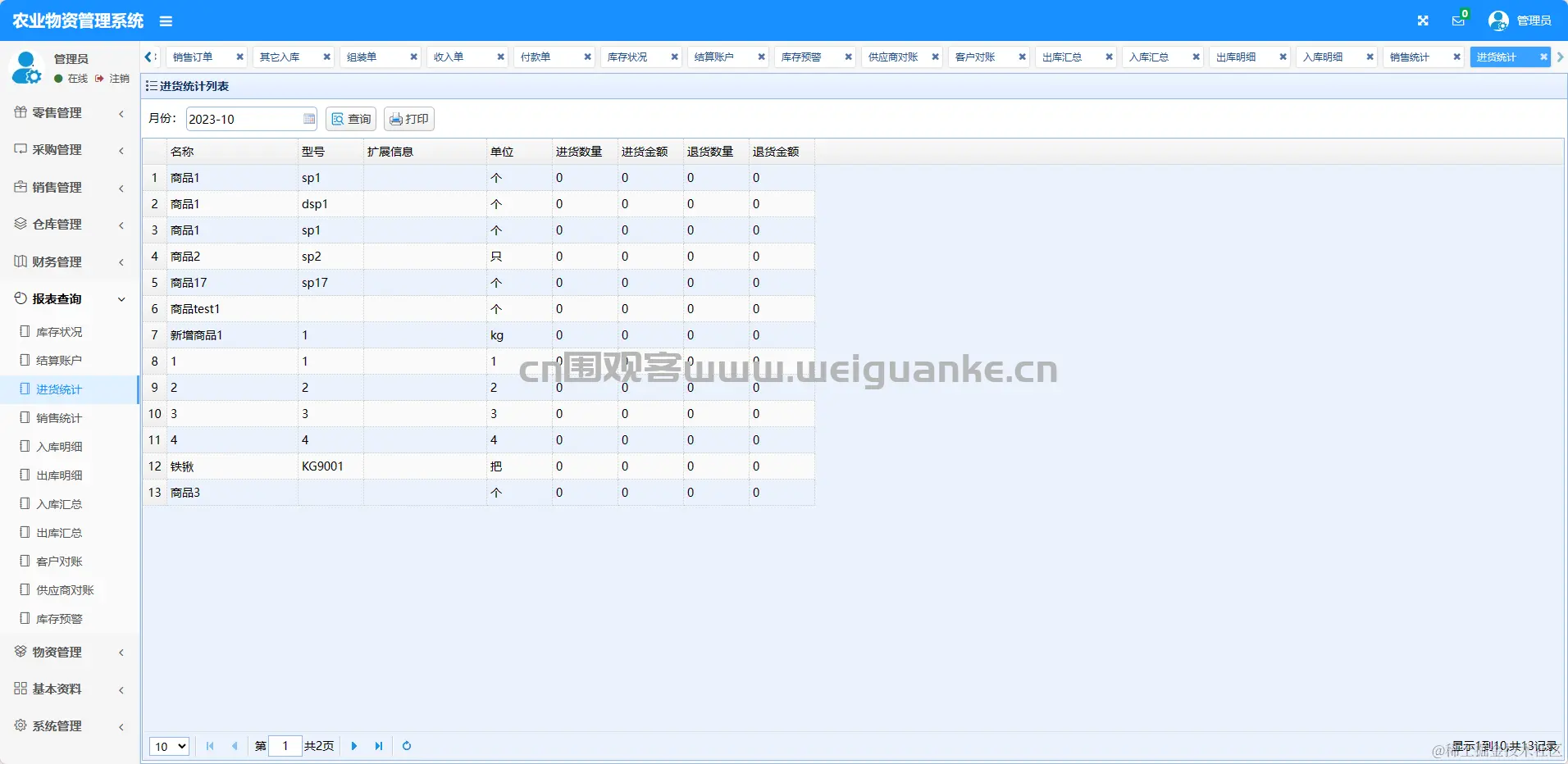Expand the 采购管理 menu
1568x764 pixels.
click(69, 150)
